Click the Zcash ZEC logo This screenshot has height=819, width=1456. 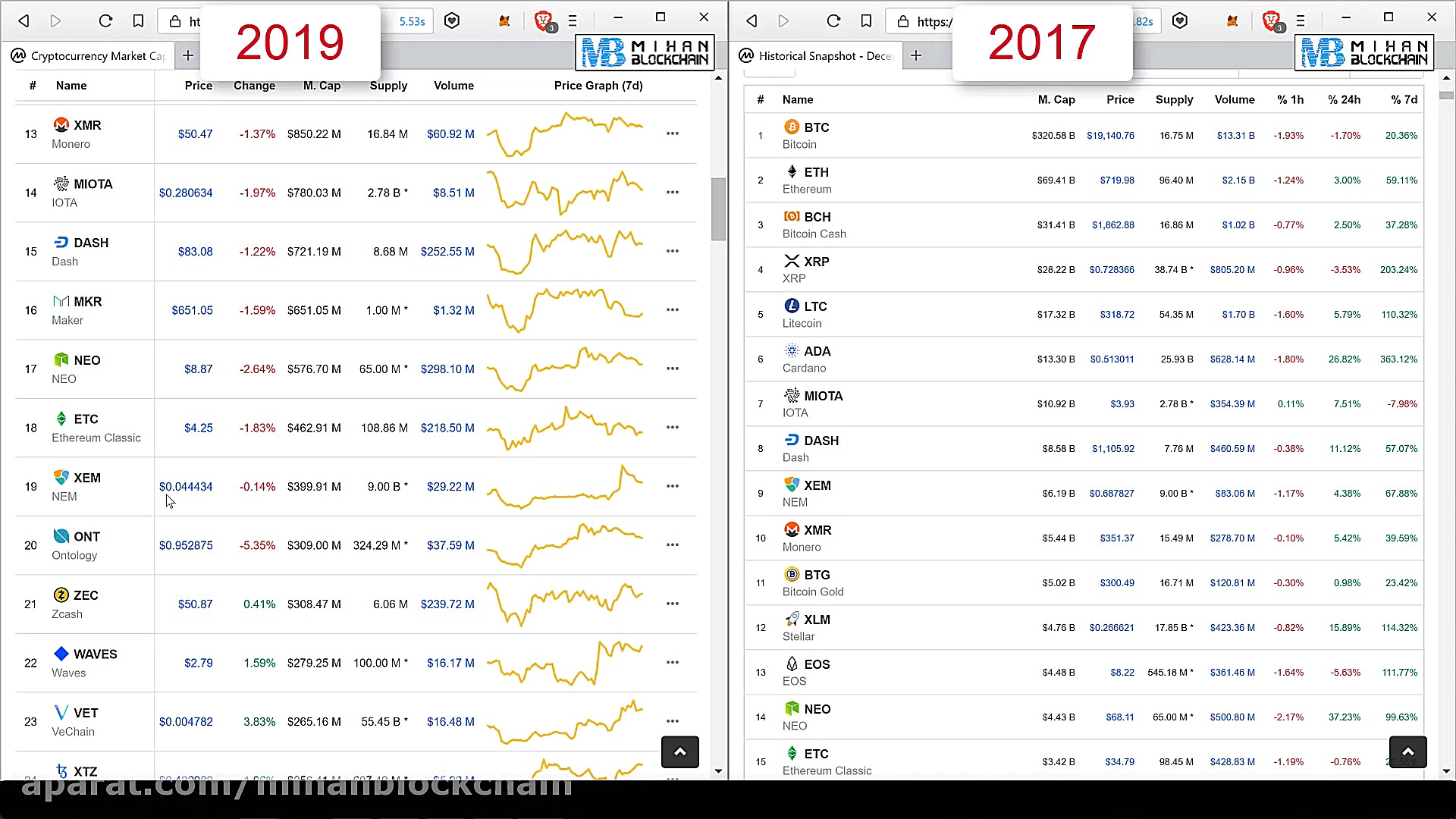coord(61,595)
